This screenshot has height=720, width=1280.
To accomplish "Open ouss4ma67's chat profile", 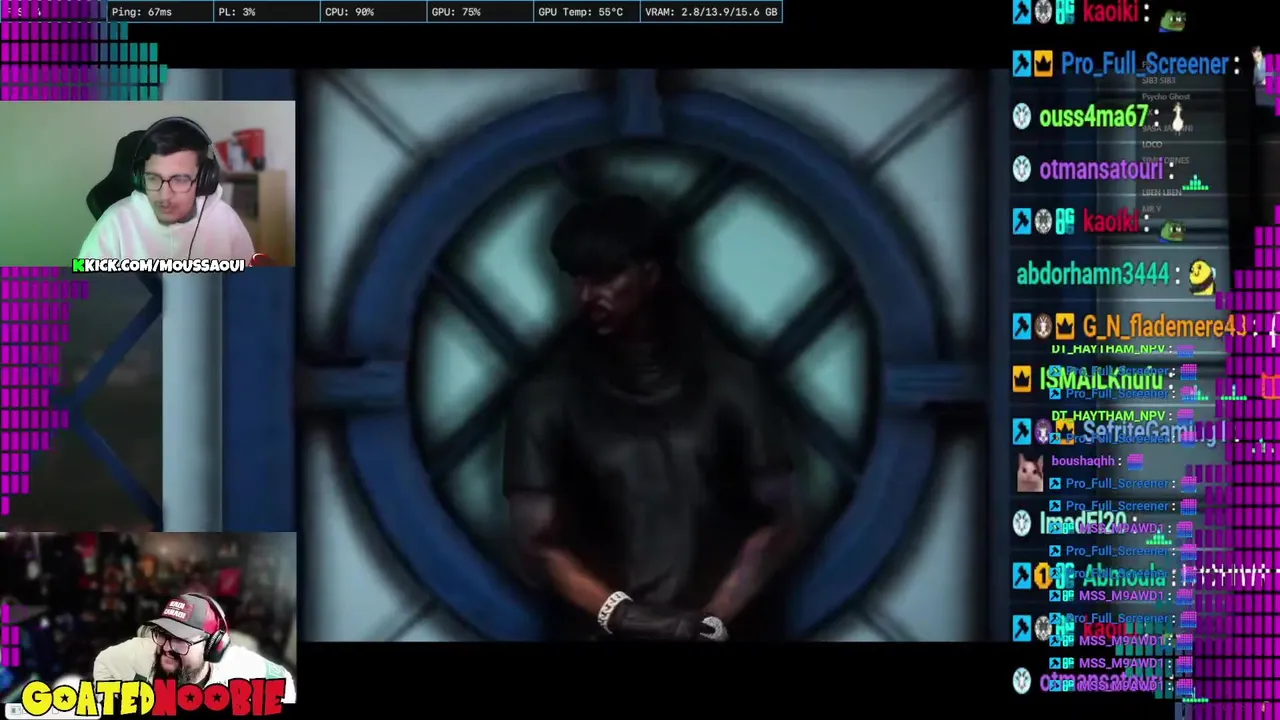I will click(1093, 117).
